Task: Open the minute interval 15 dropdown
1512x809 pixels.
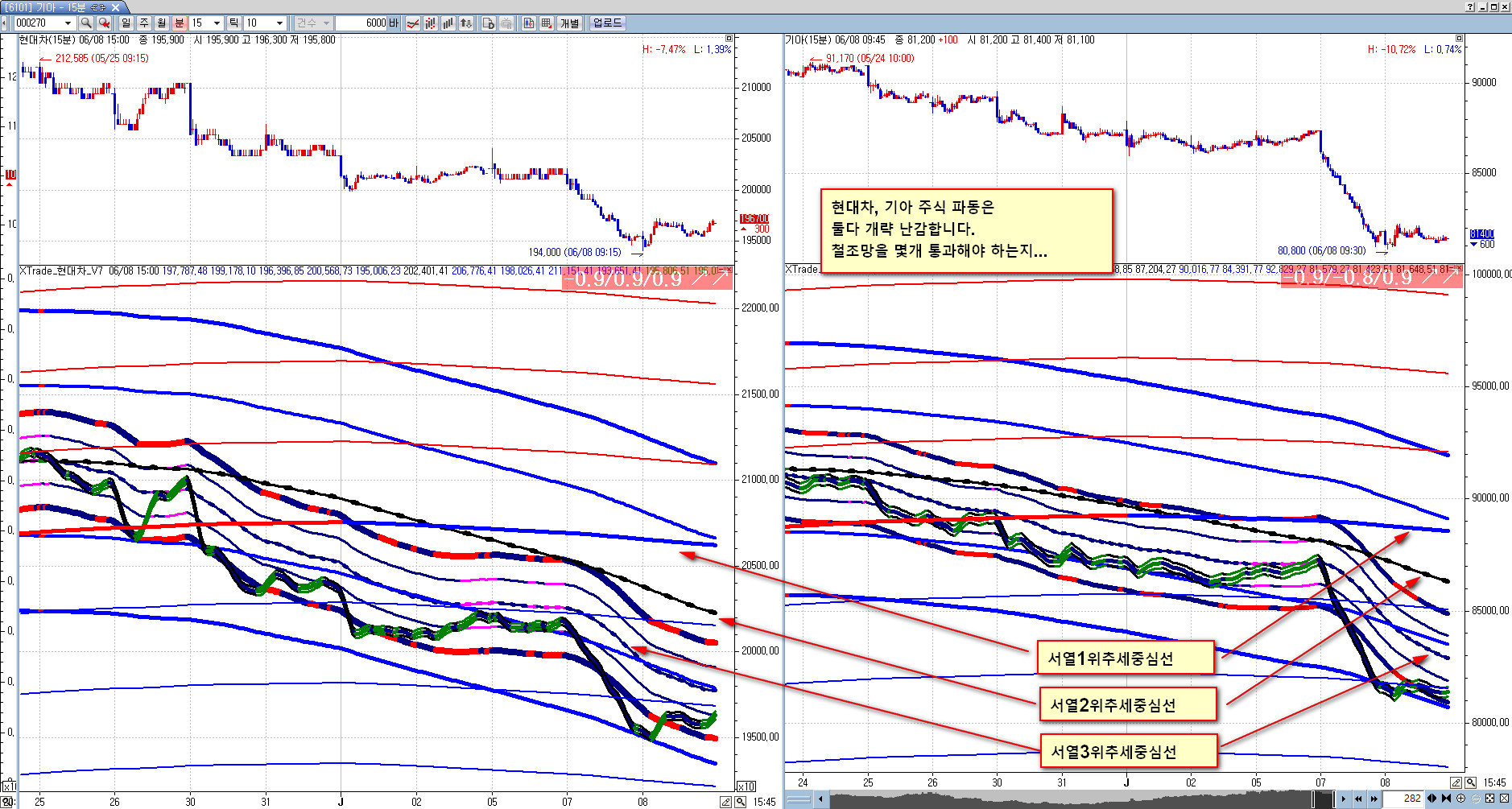Action: tap(217, 23)
